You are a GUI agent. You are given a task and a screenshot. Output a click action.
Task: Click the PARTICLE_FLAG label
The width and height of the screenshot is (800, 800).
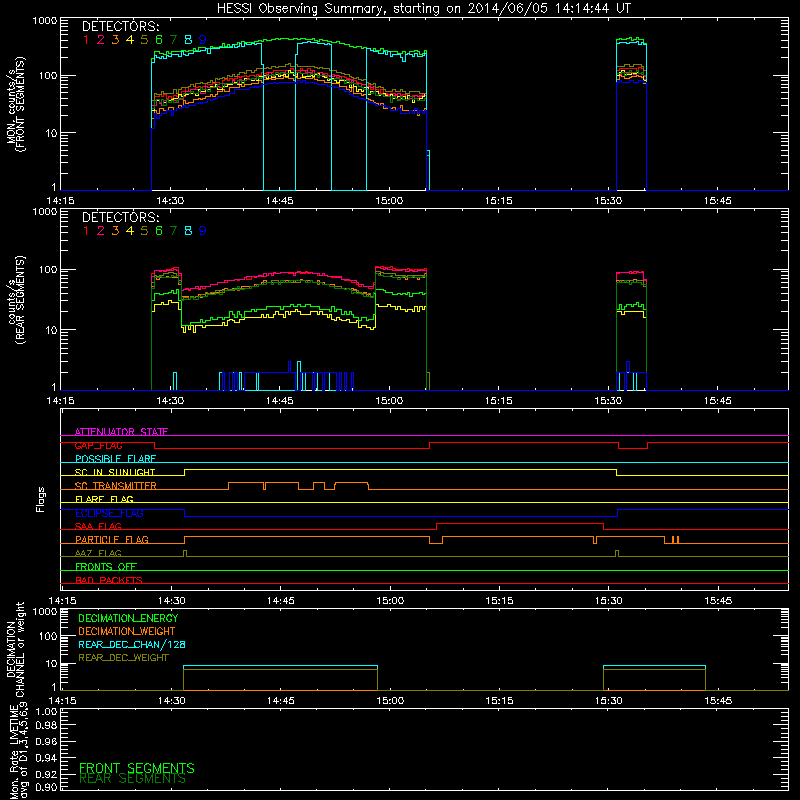coord(112,540)
